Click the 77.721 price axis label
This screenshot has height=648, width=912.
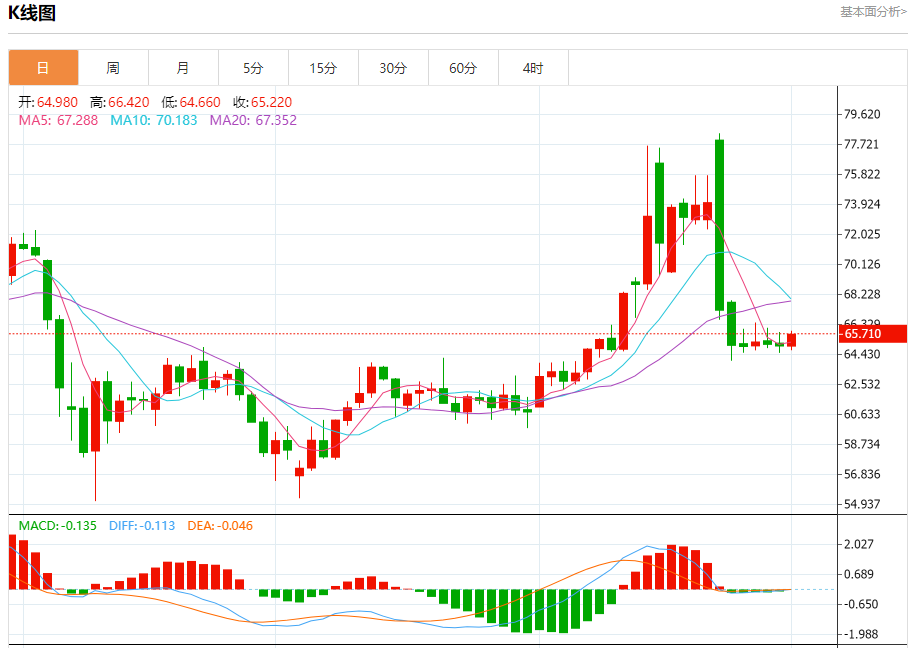click(x=862, y=144)
